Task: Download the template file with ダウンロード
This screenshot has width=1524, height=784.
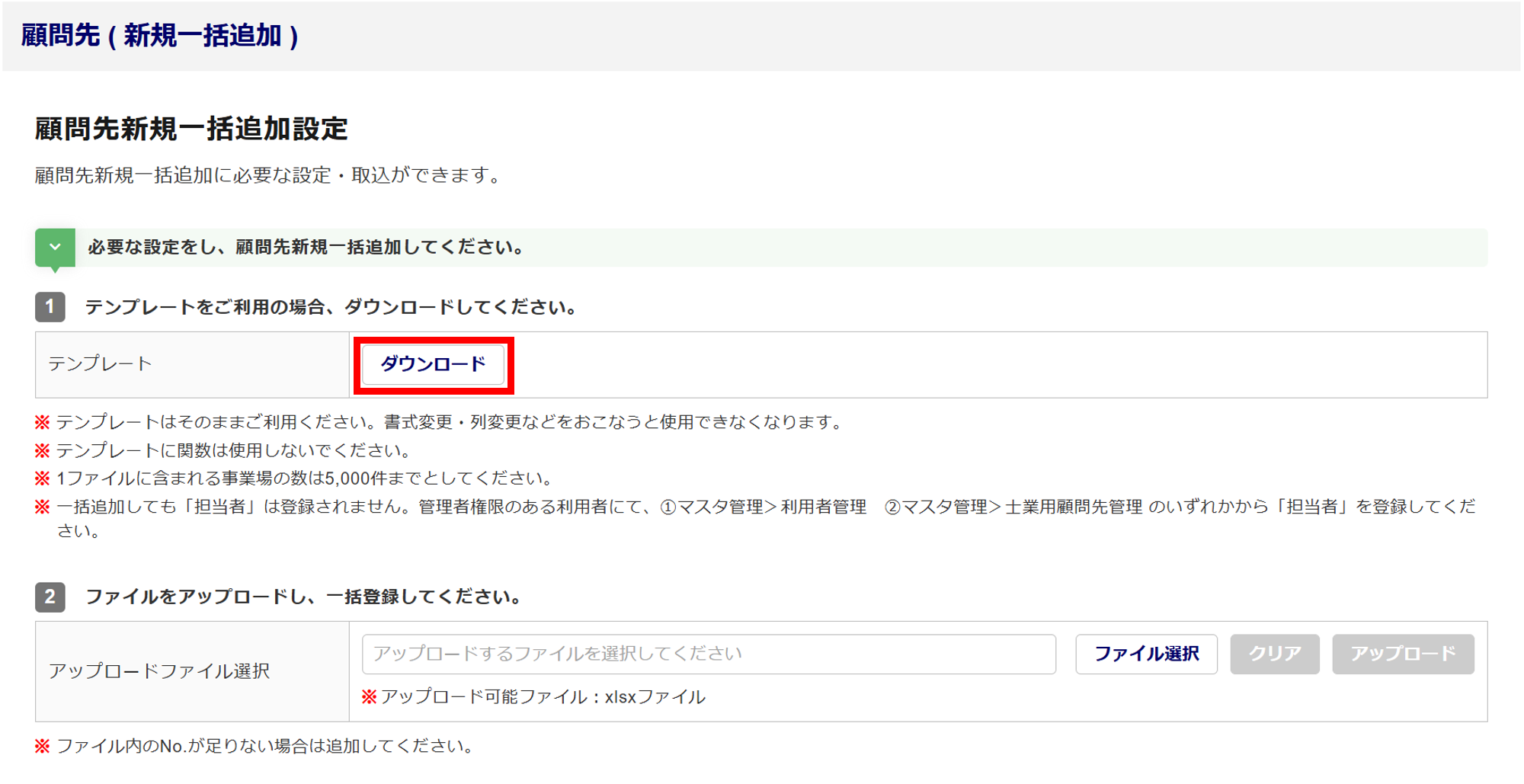Action: 433,364
